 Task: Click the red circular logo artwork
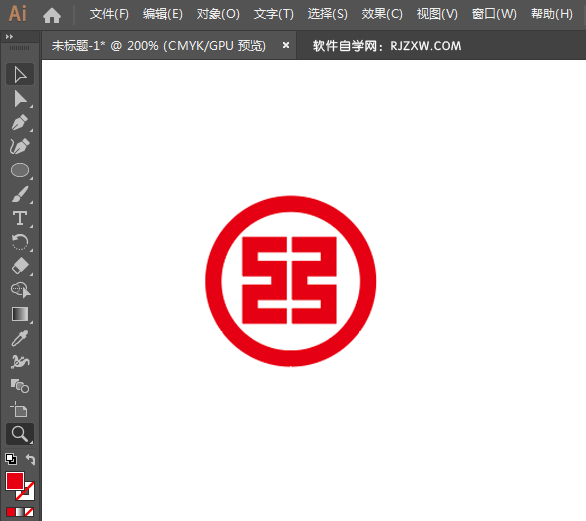pyautogui.click(x=290, y=281)
